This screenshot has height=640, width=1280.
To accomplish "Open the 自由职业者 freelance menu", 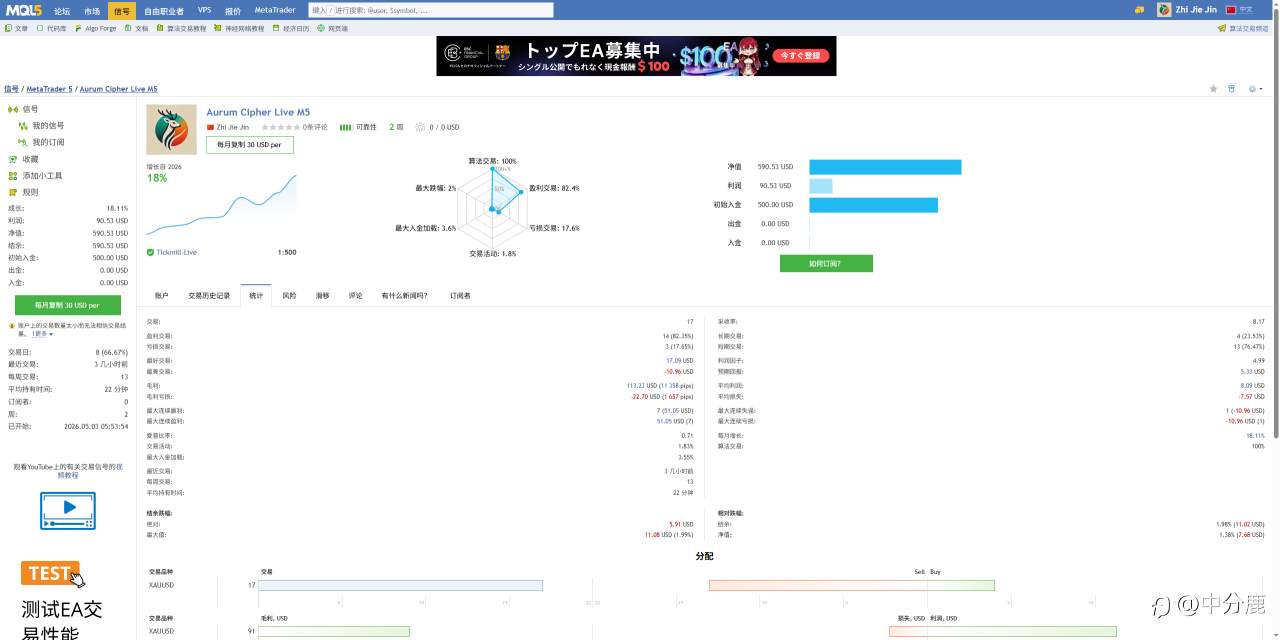I will pos(164,10).
